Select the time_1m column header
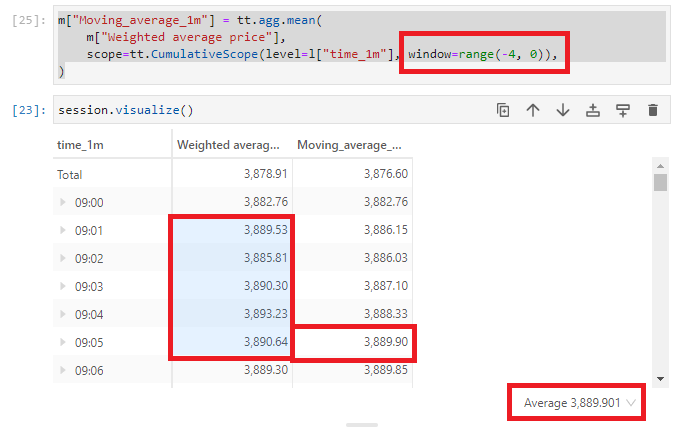 [x=80, y=145]
